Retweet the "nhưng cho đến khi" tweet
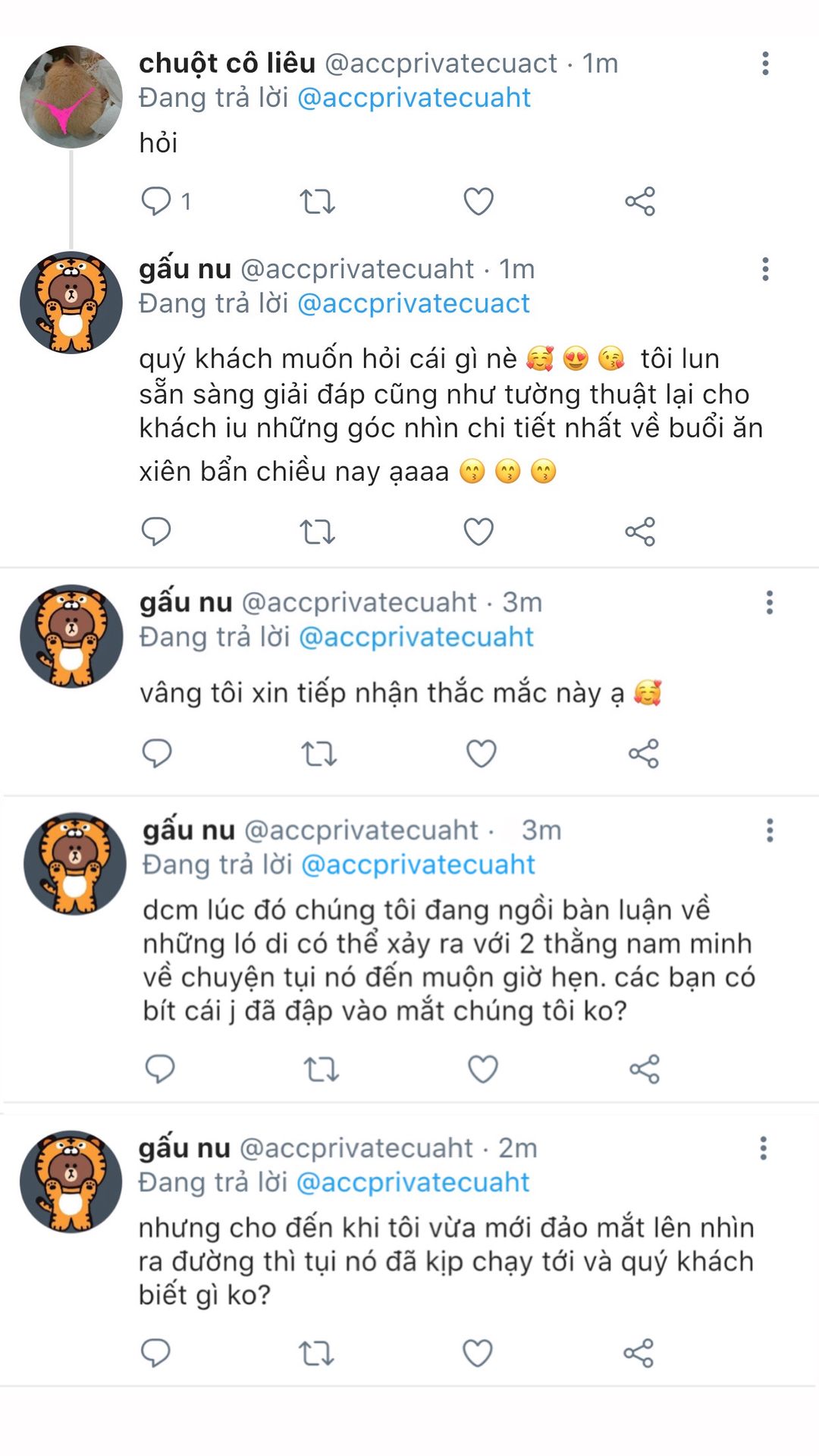Screen dimensions: 819x1456 click(x=315, y=1353)
